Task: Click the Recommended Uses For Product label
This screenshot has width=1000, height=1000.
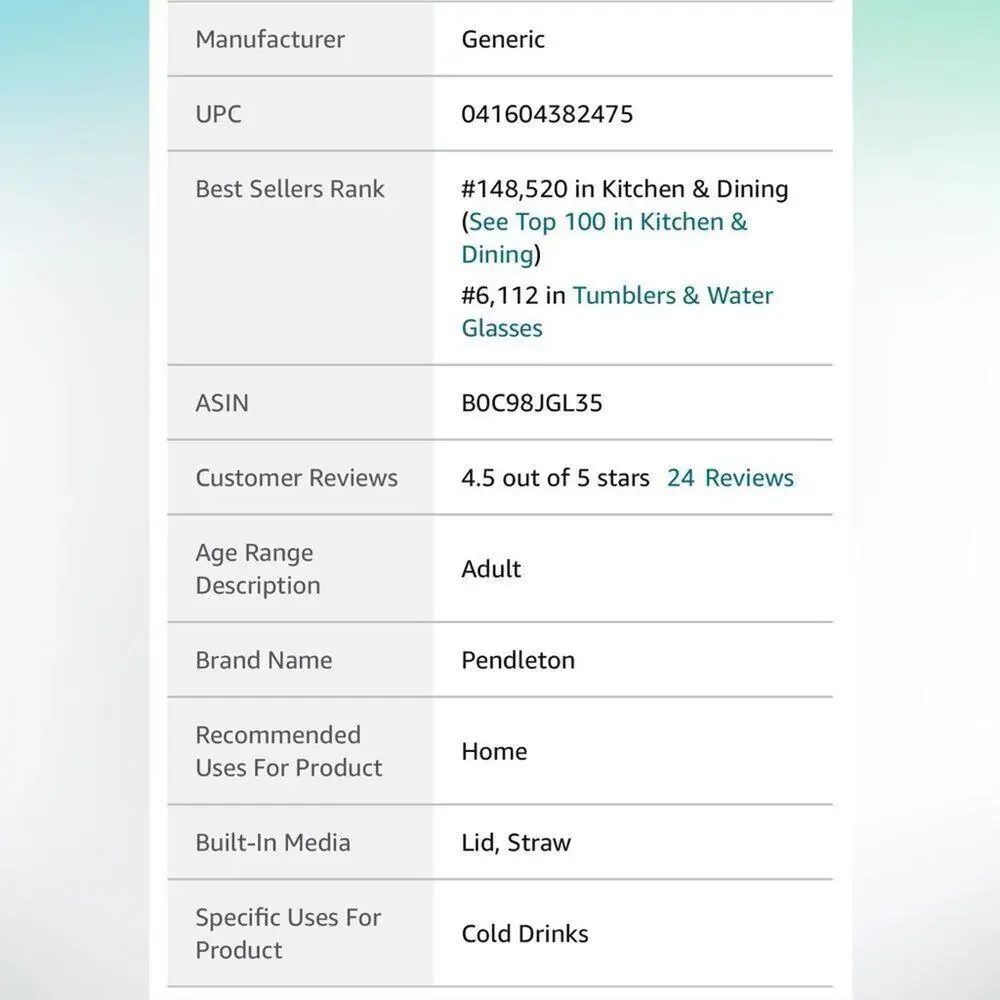Action: coord(289,751)
